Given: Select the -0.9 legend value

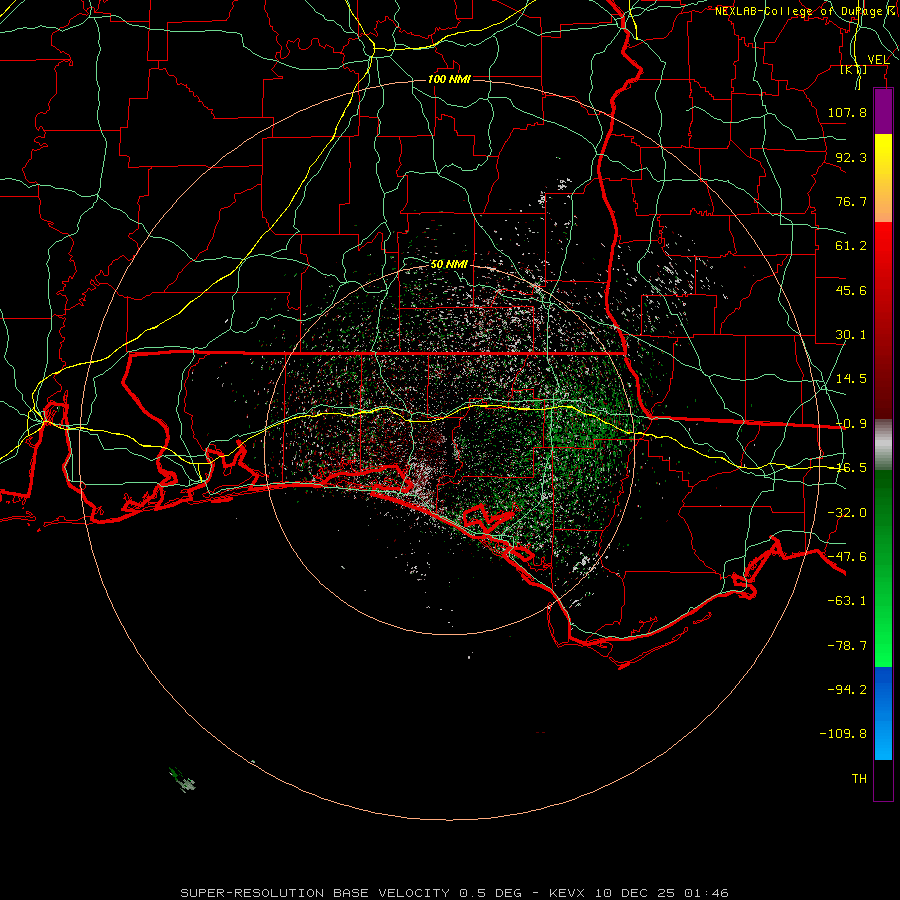Looking at the screenshot, I should (851, 424).
